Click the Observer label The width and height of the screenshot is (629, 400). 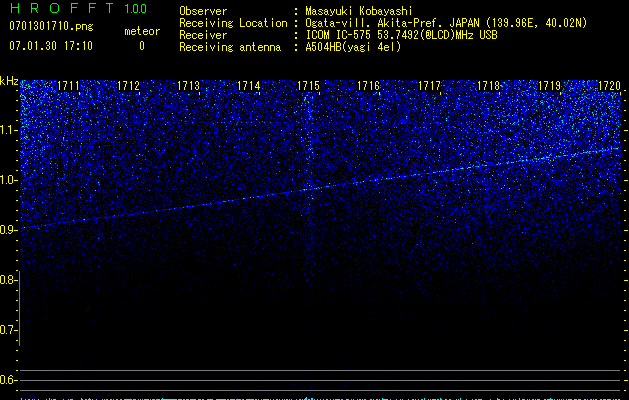click(x=203, y=11)
